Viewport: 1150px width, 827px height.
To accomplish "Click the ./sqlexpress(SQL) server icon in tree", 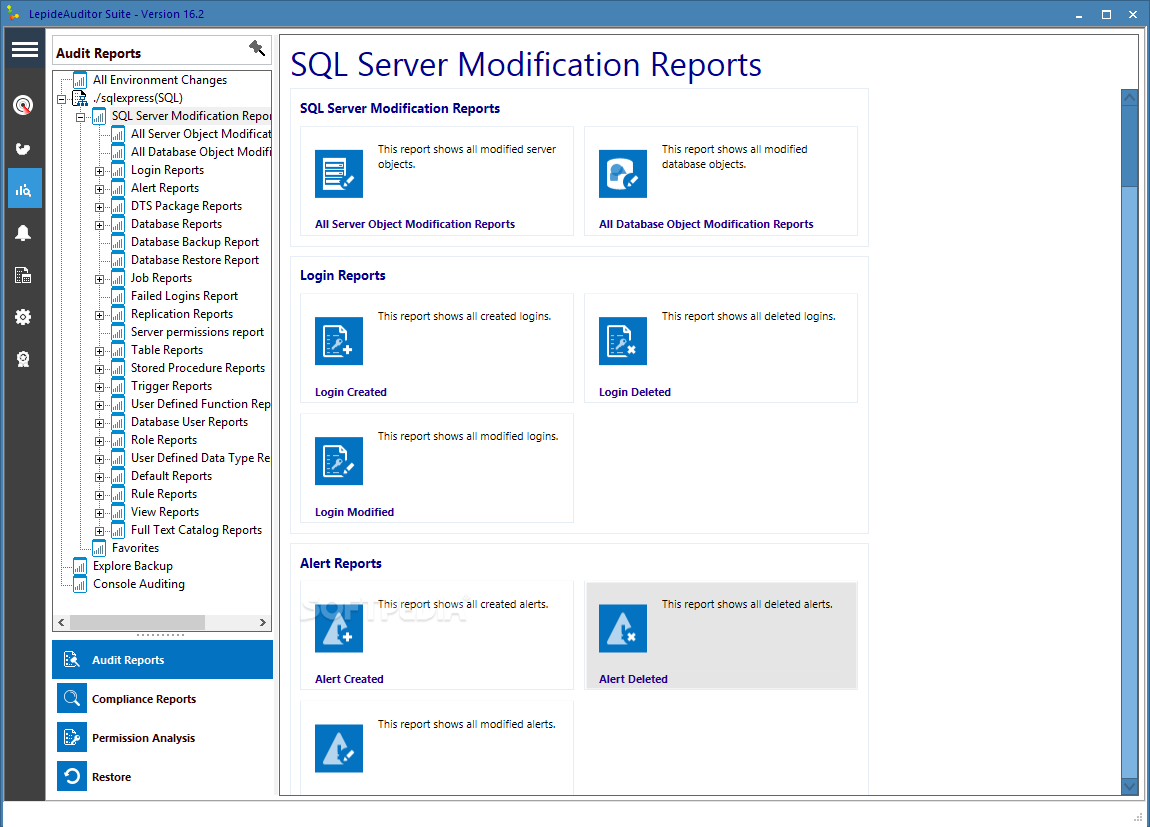I will click(80, 98).
